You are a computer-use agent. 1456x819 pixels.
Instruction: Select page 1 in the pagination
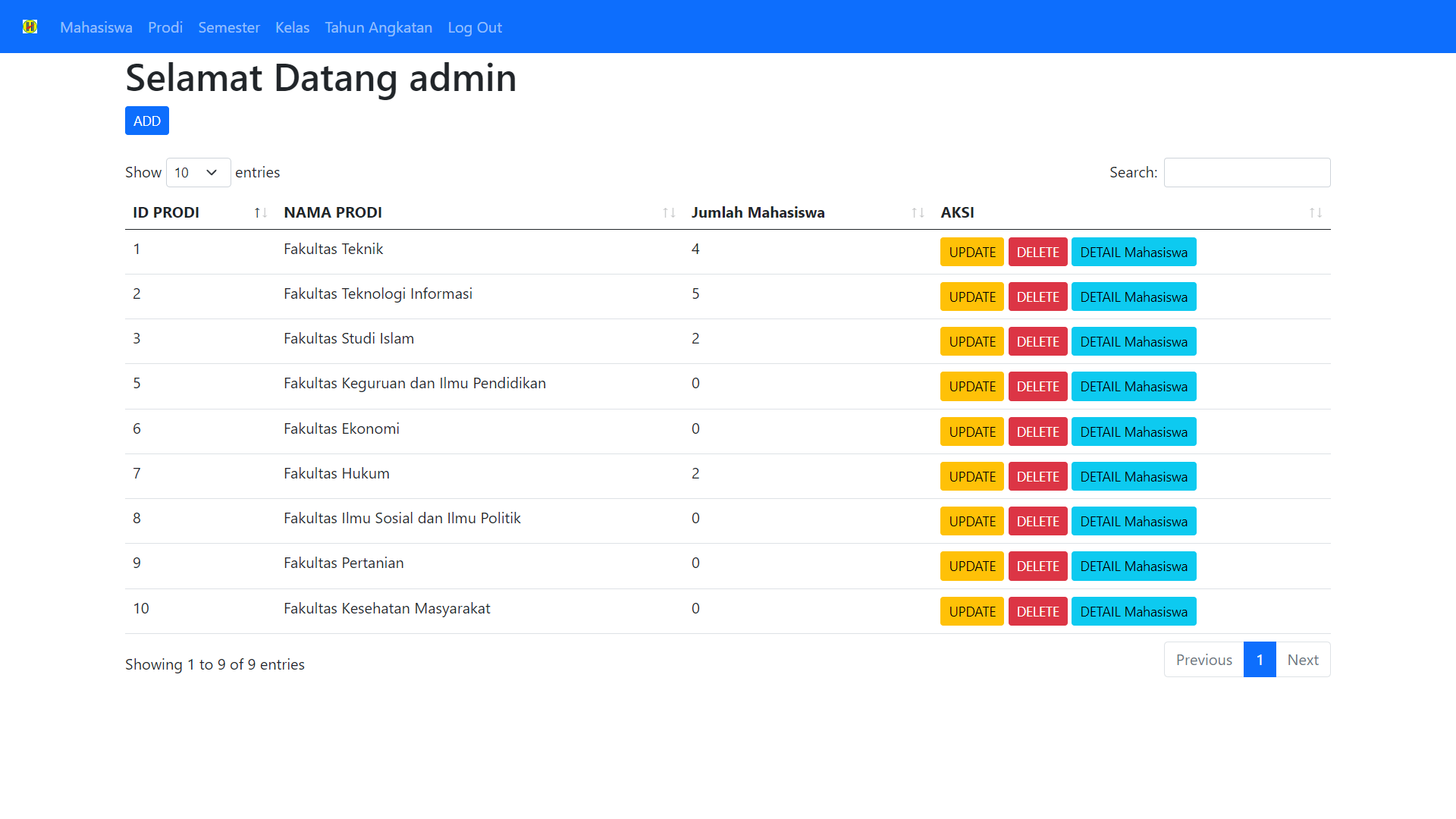point(1260,659)
